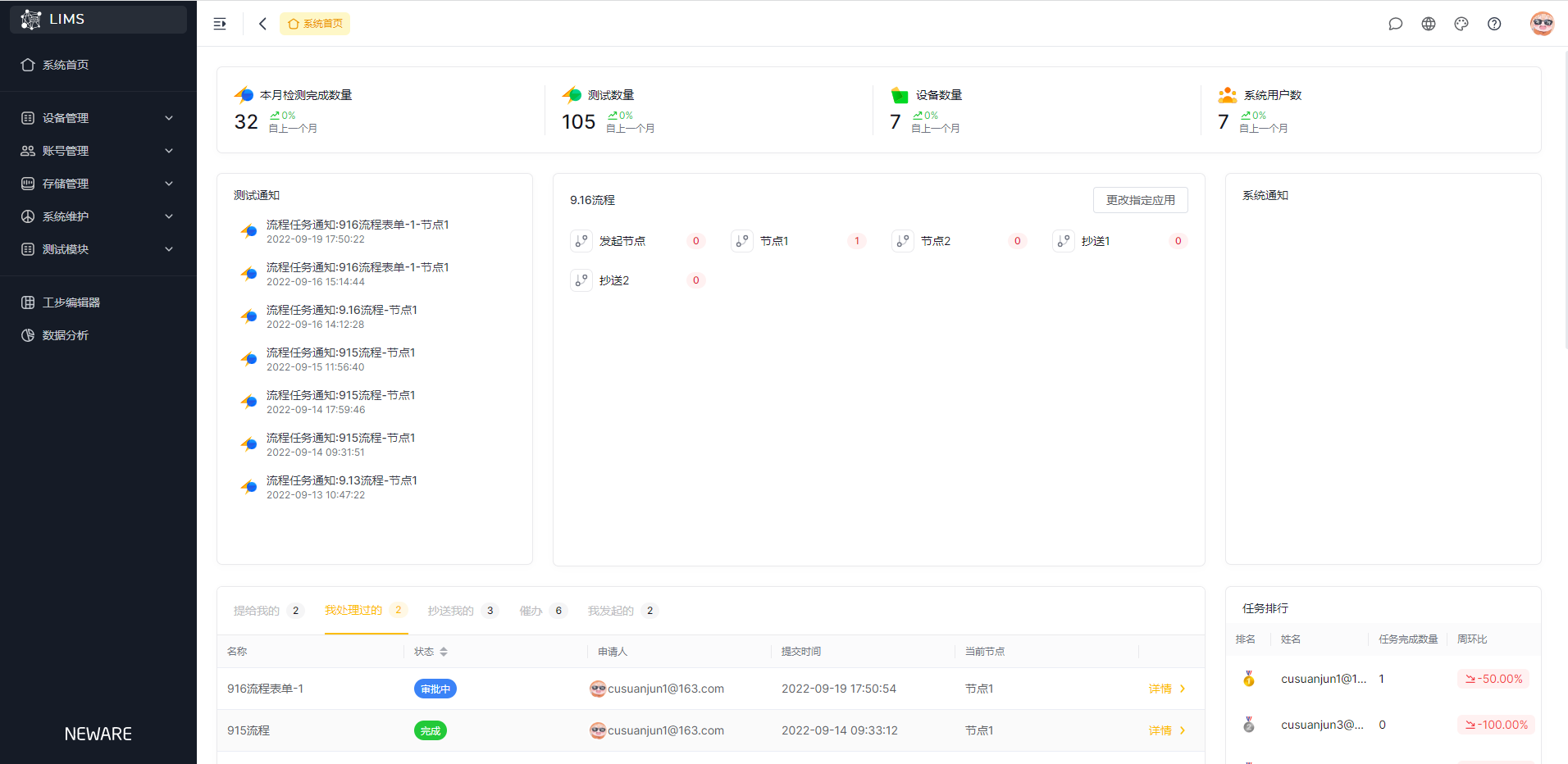Image resolution: width=1568 pixels, height=764 pixels.
Task: Sort the 状态 column with its arrows
Action: [444, 652]
